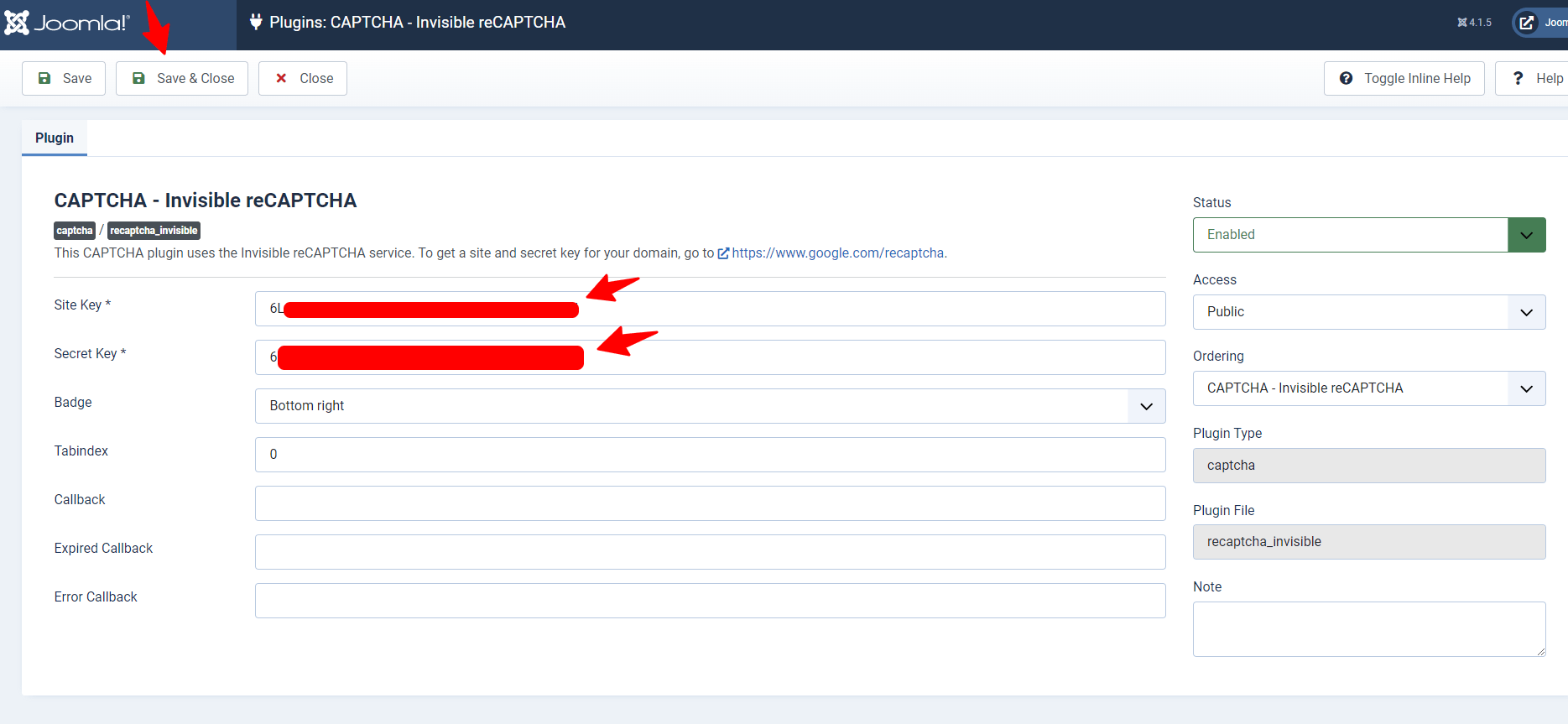Screen dimensions: 1568x724
Task: Click the captcha badge tag
Action: (x=75, y=231)
